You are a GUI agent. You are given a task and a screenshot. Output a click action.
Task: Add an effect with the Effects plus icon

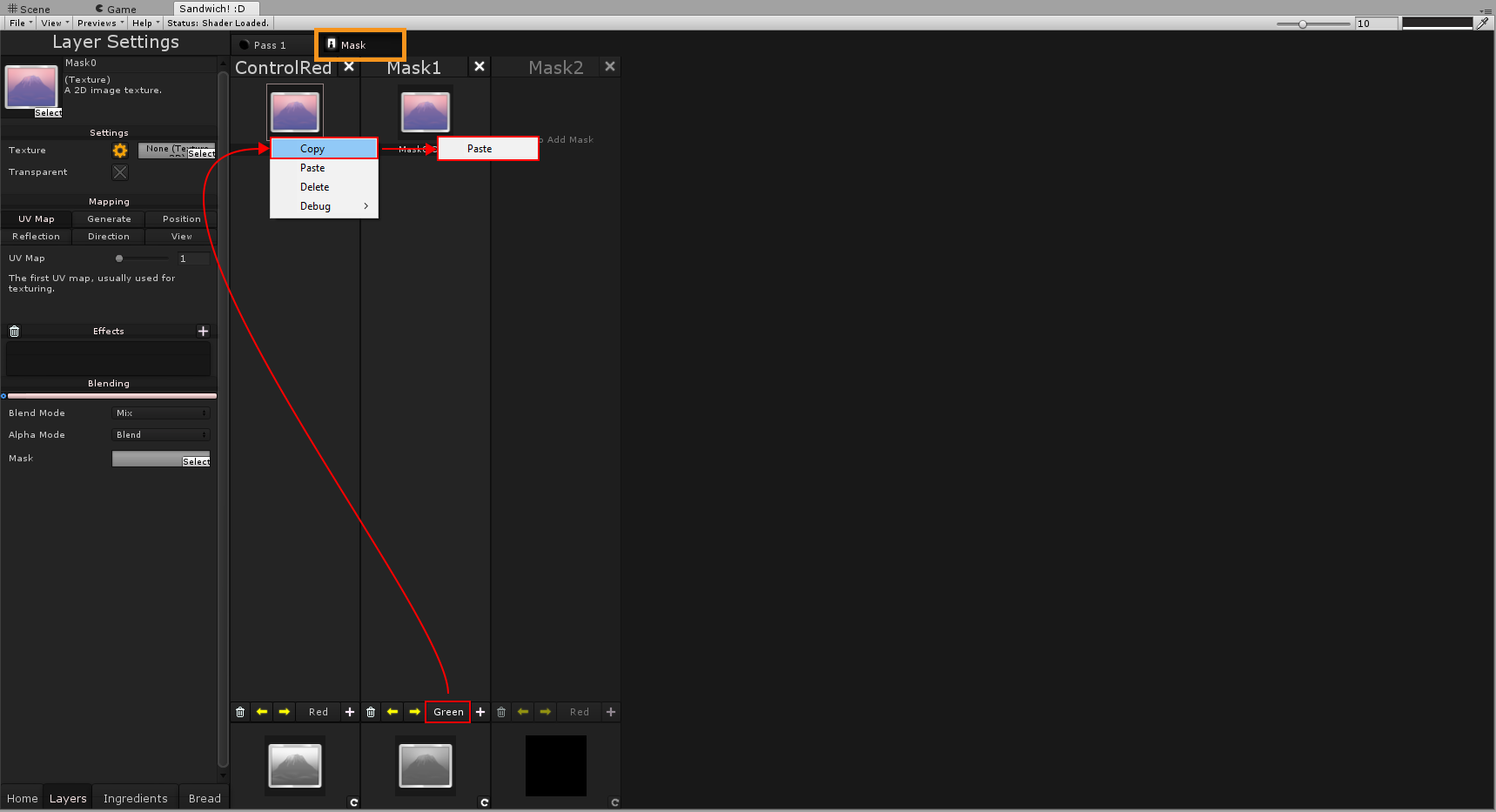pos(203,332)
